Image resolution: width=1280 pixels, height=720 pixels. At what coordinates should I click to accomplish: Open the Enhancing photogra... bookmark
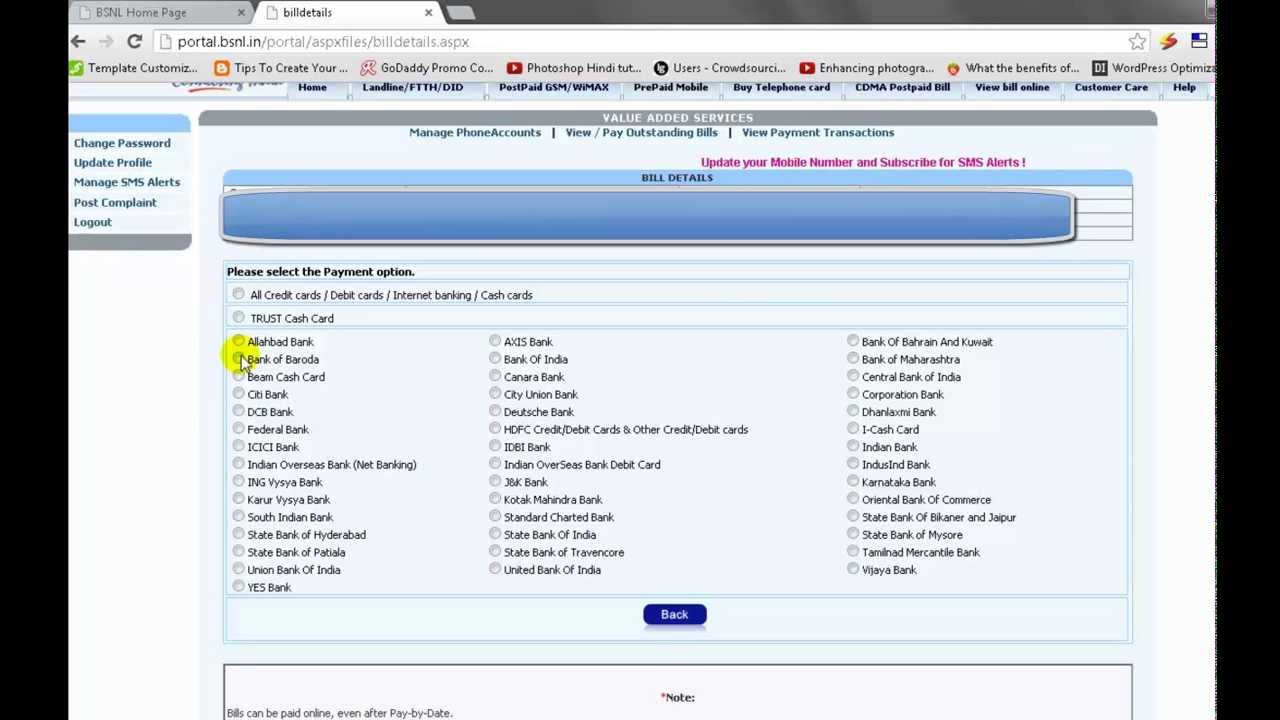[x=866, y=68]
